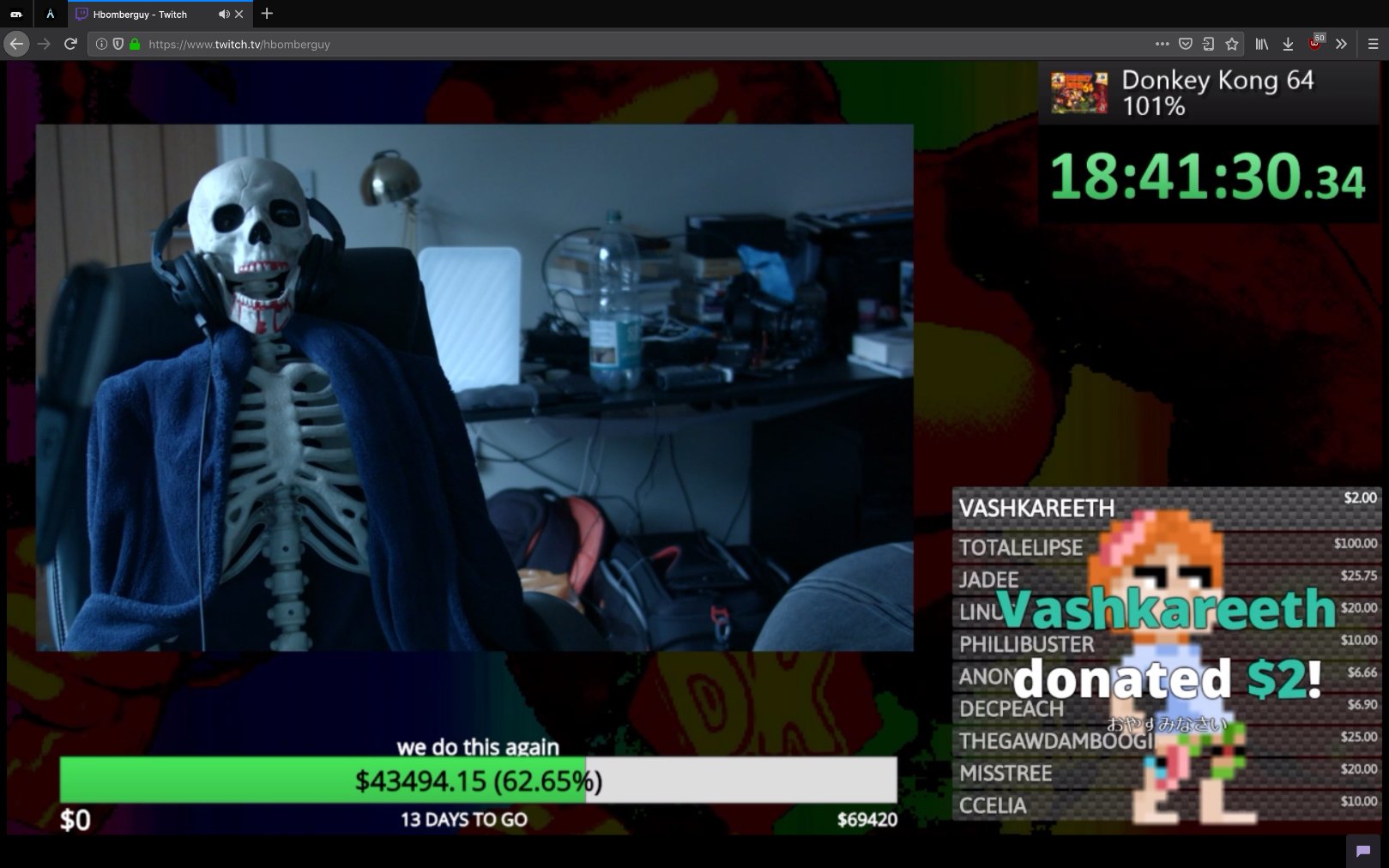Image resolution: width=1389 pixels, height=868 pixels.
Task: Switch to the Hbomberguy - Twitch tab
Action: (x=142, y=15)
